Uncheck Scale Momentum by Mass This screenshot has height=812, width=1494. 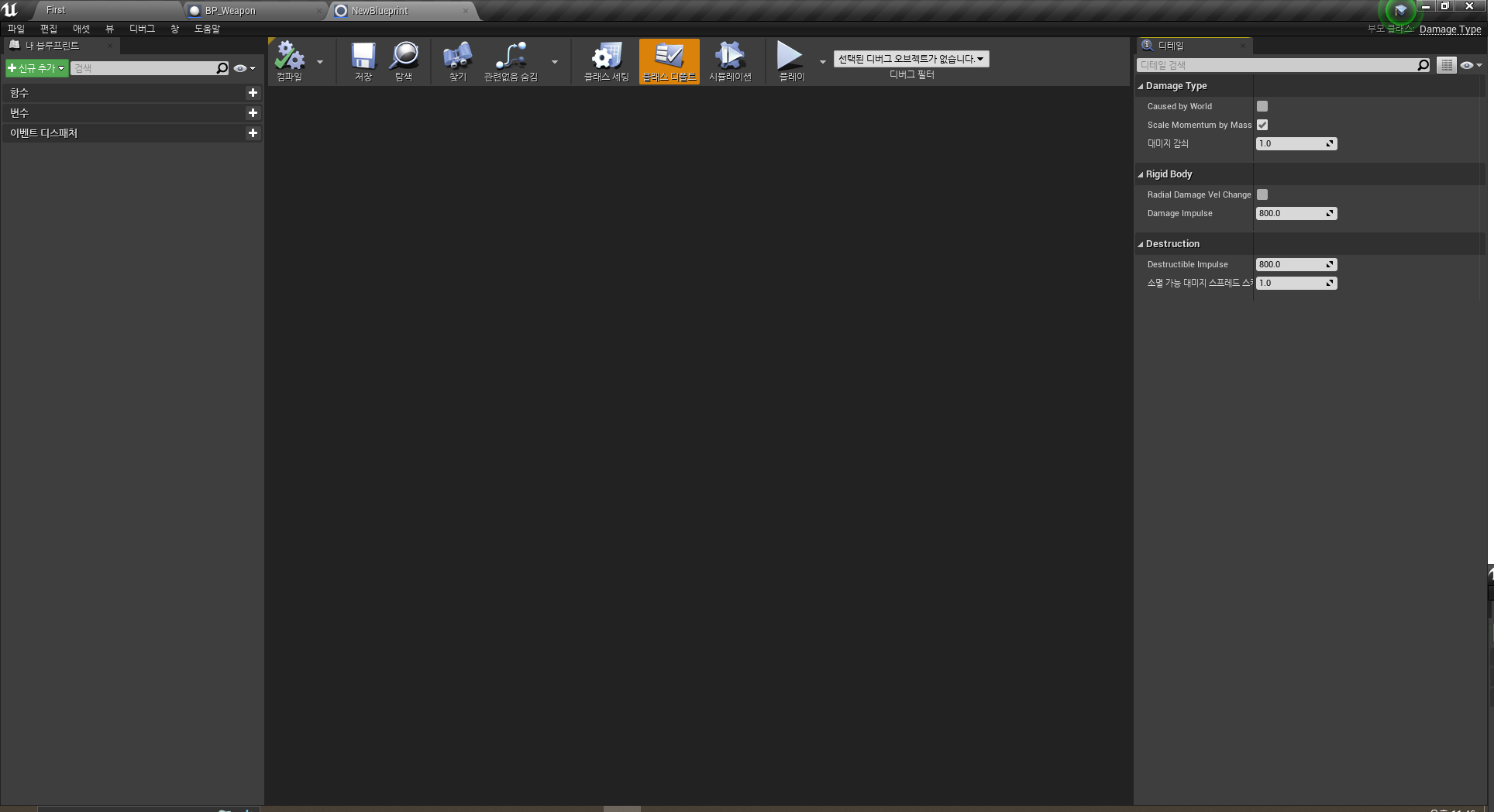coord(1262,125)
